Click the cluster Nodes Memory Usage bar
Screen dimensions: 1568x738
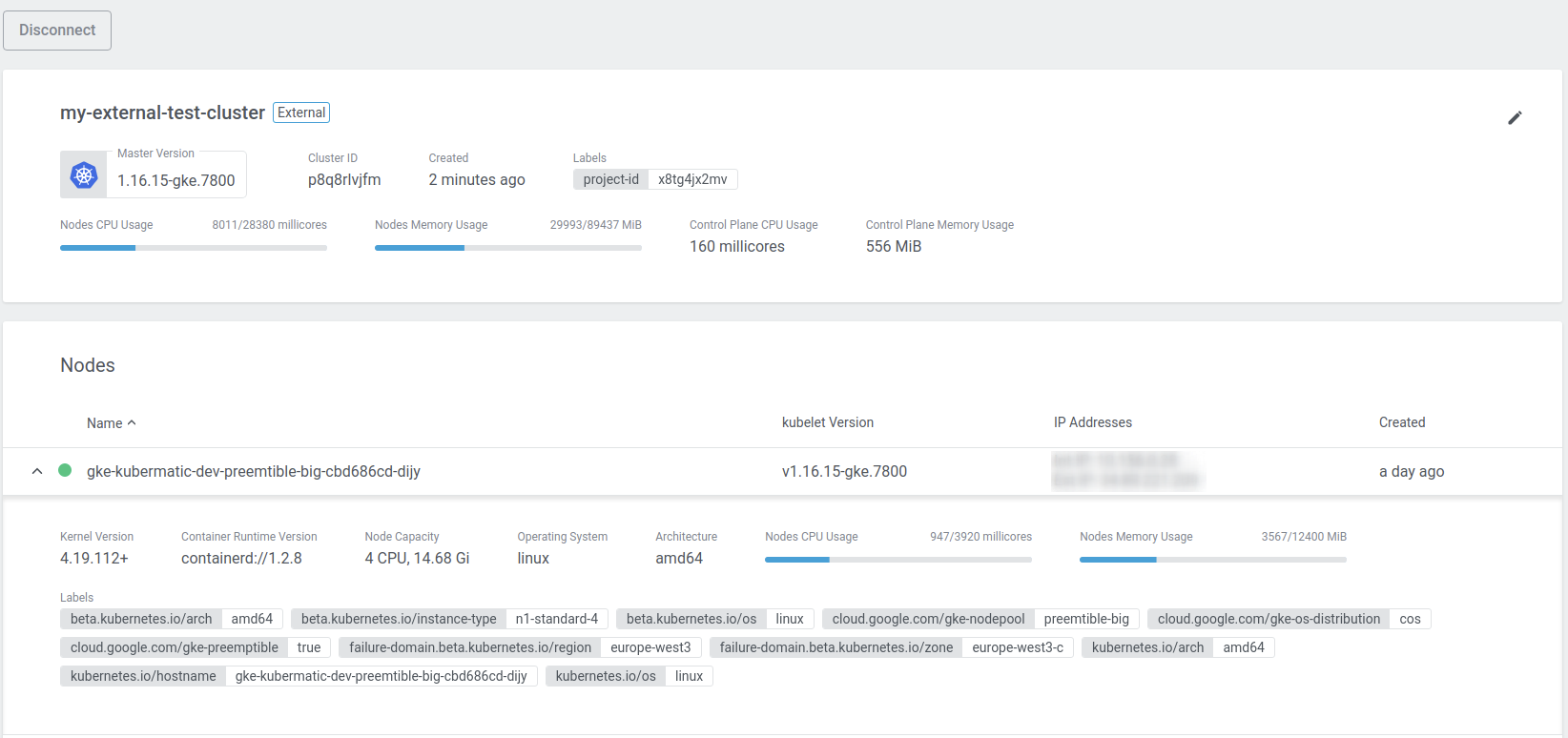(507, 248)
